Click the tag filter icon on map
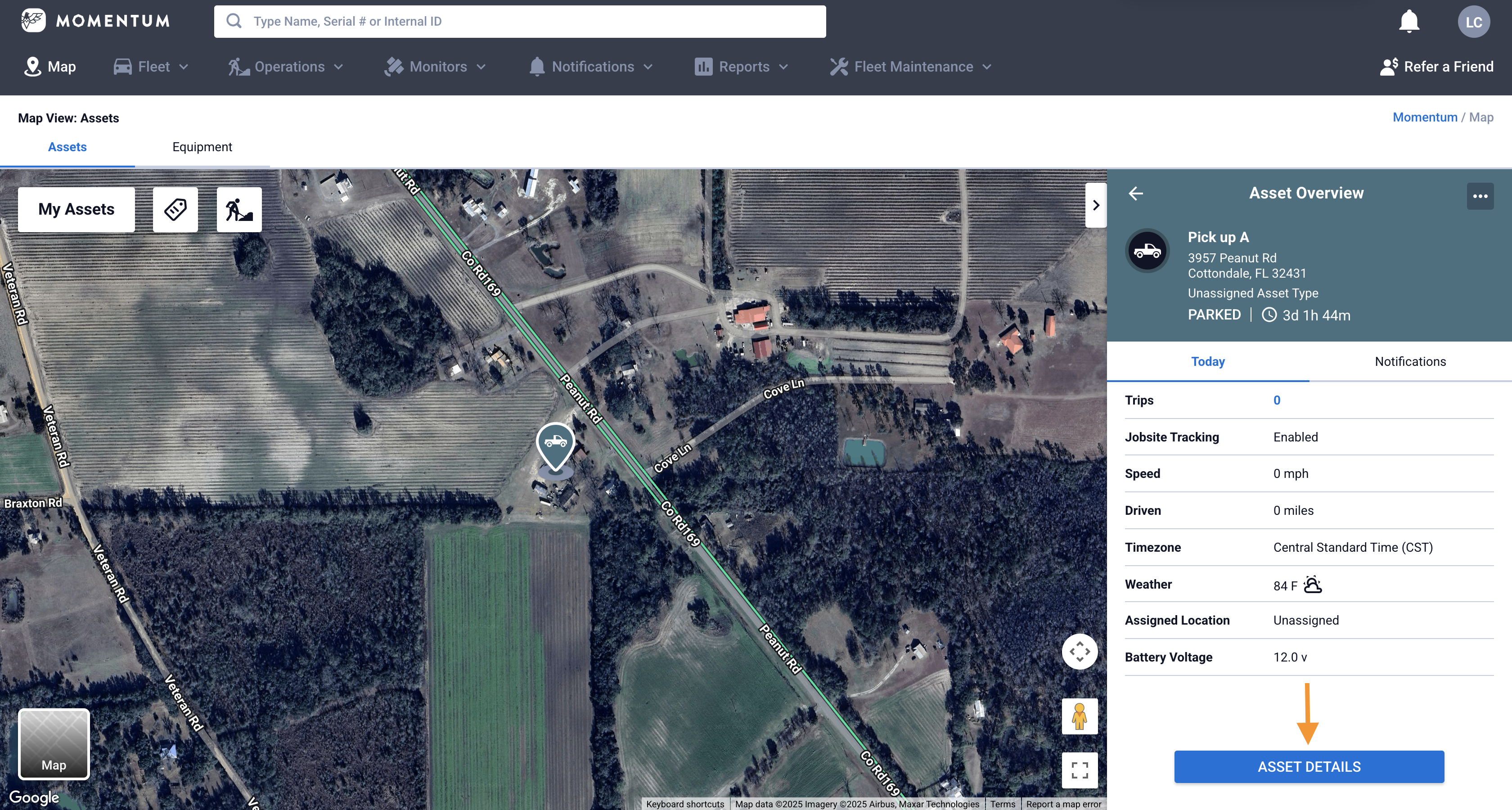The height and width of the screenshot is (810, 1512). coord(175,209)
